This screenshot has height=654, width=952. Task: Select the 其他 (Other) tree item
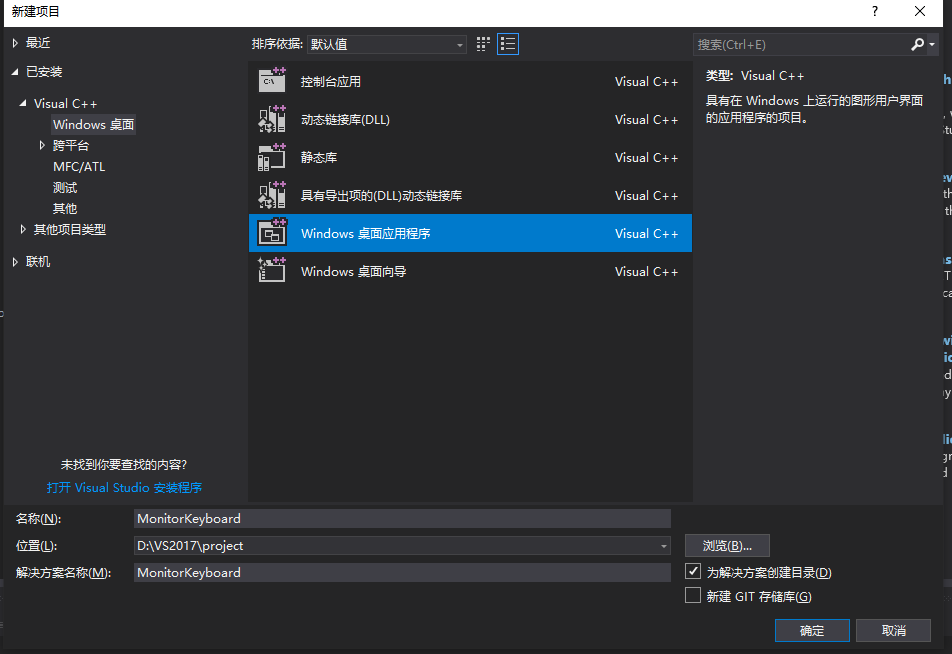tap(65, 208)
